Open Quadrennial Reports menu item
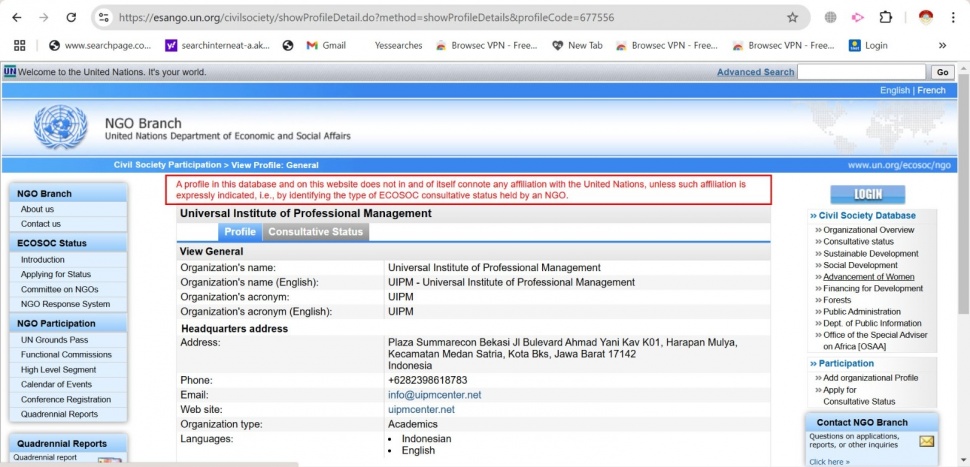 tap(59, 414)
